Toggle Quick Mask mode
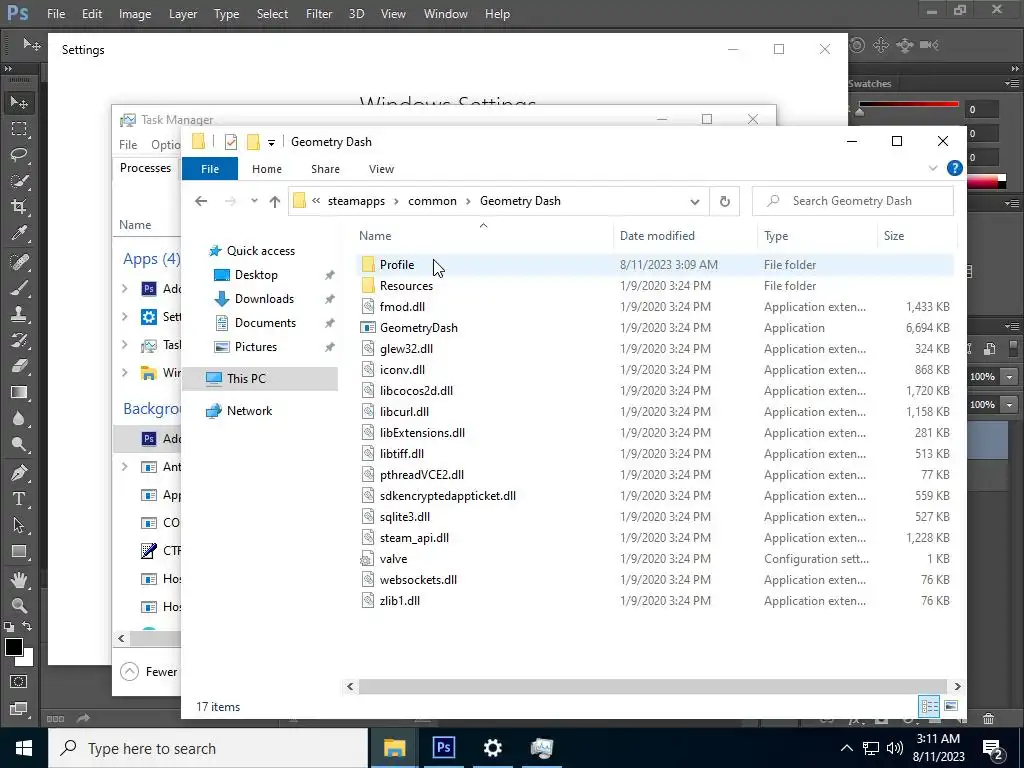Screen dimensions: 1024x768 (x=19, y=682)
